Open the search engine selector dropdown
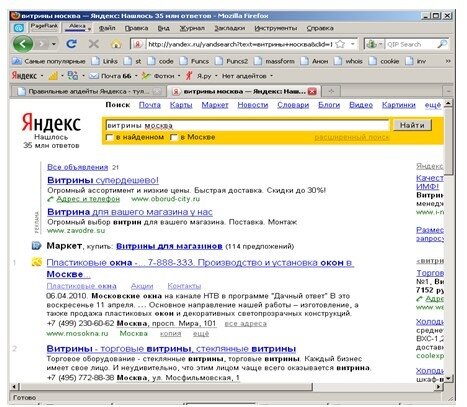Viewport: 467px width, 407px height. click(380, 44)
